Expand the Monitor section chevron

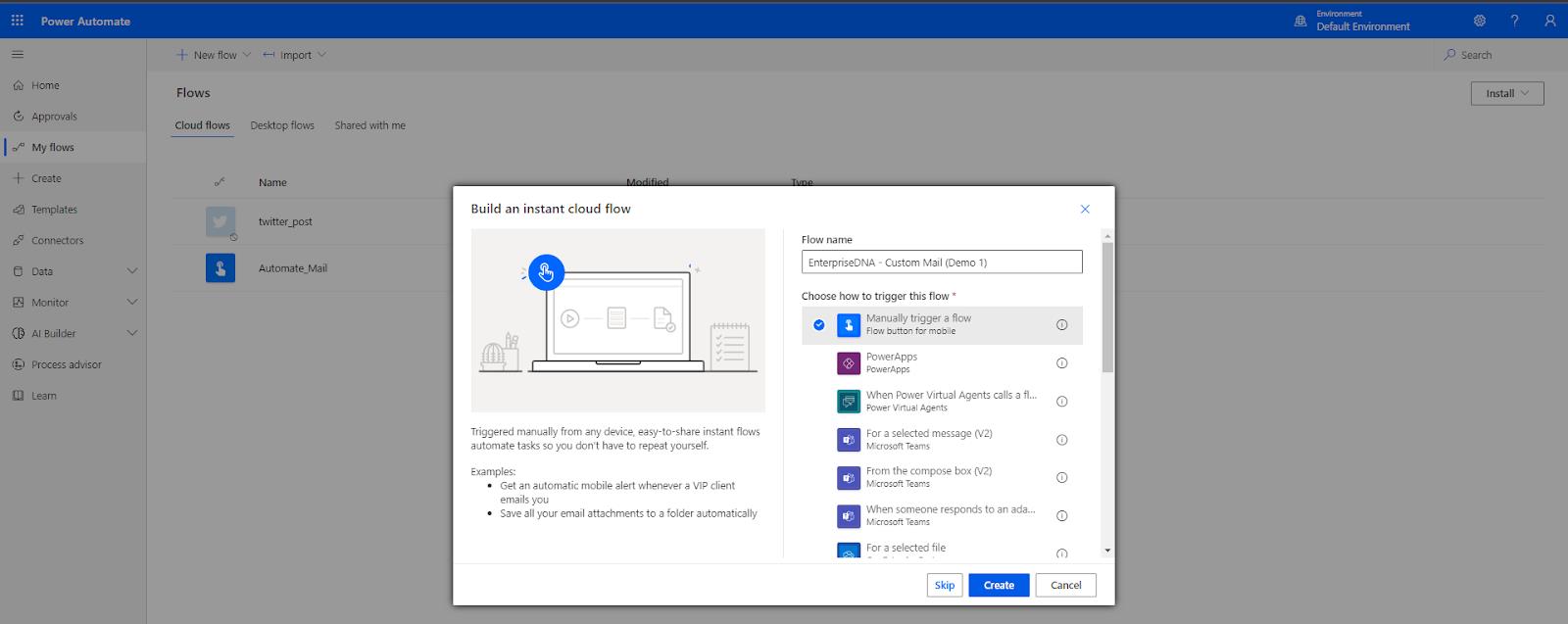point(132,303)
